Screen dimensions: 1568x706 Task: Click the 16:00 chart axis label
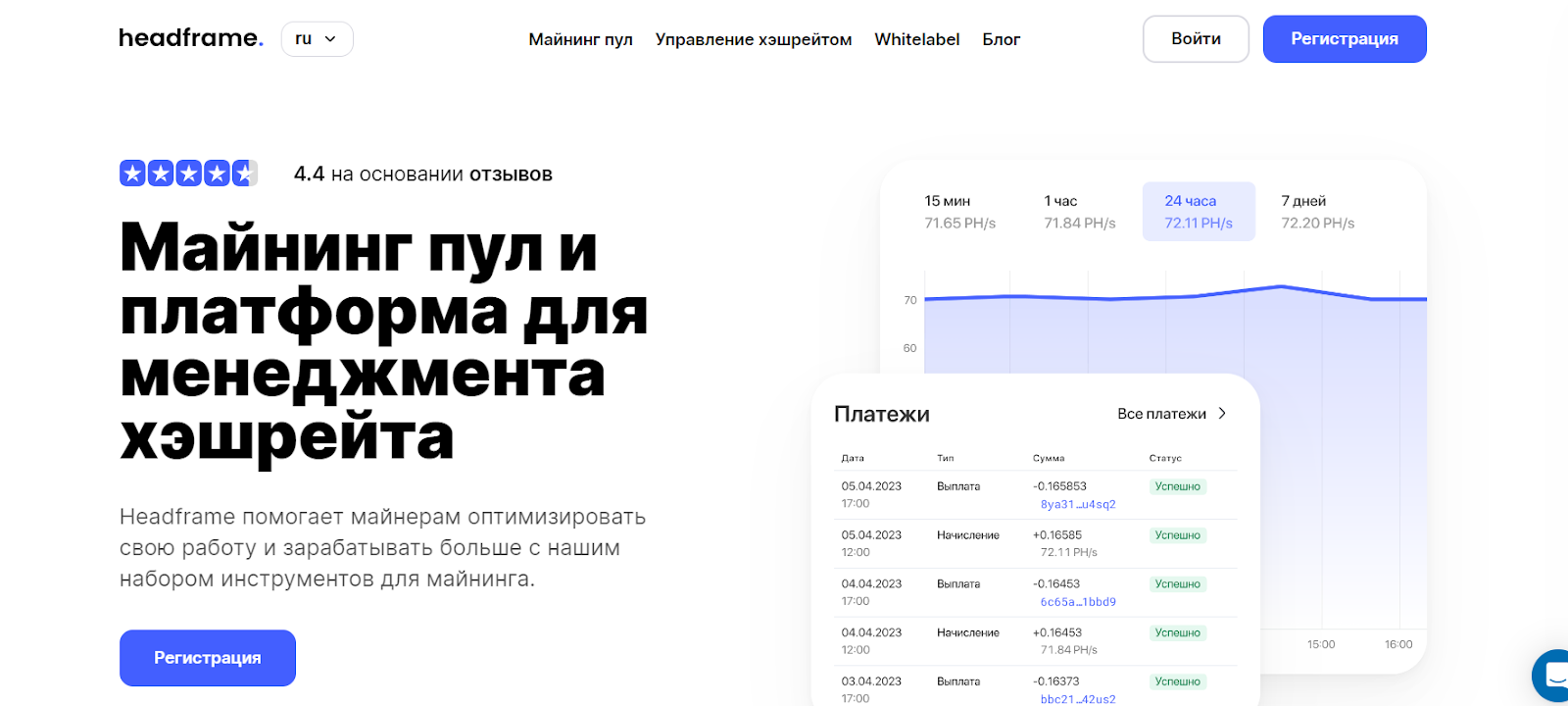(1398, 644)
